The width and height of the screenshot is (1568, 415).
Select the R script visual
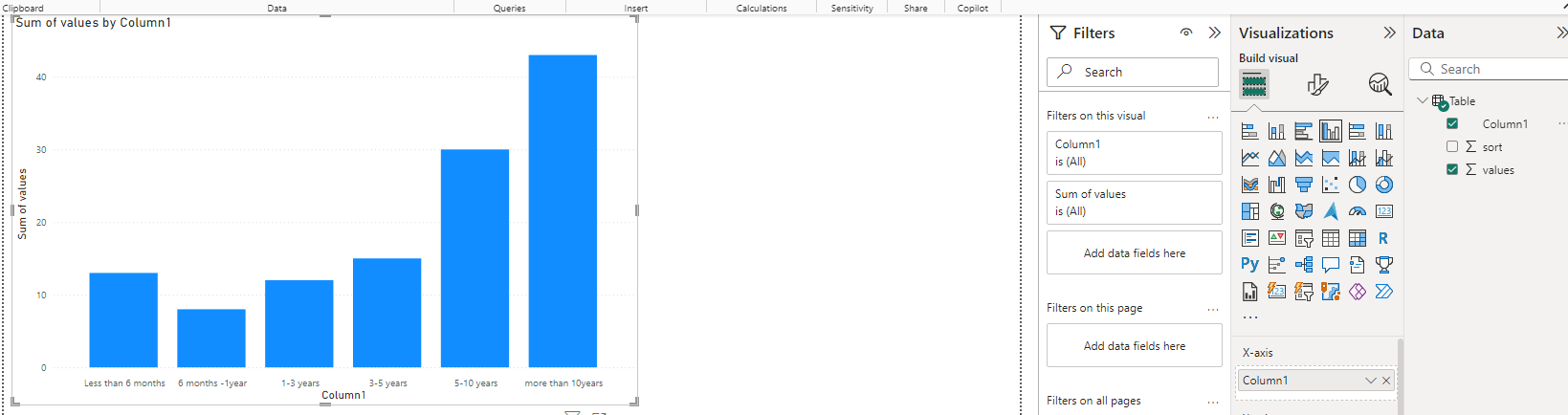pyautogui.click(x=1384, y=238)
